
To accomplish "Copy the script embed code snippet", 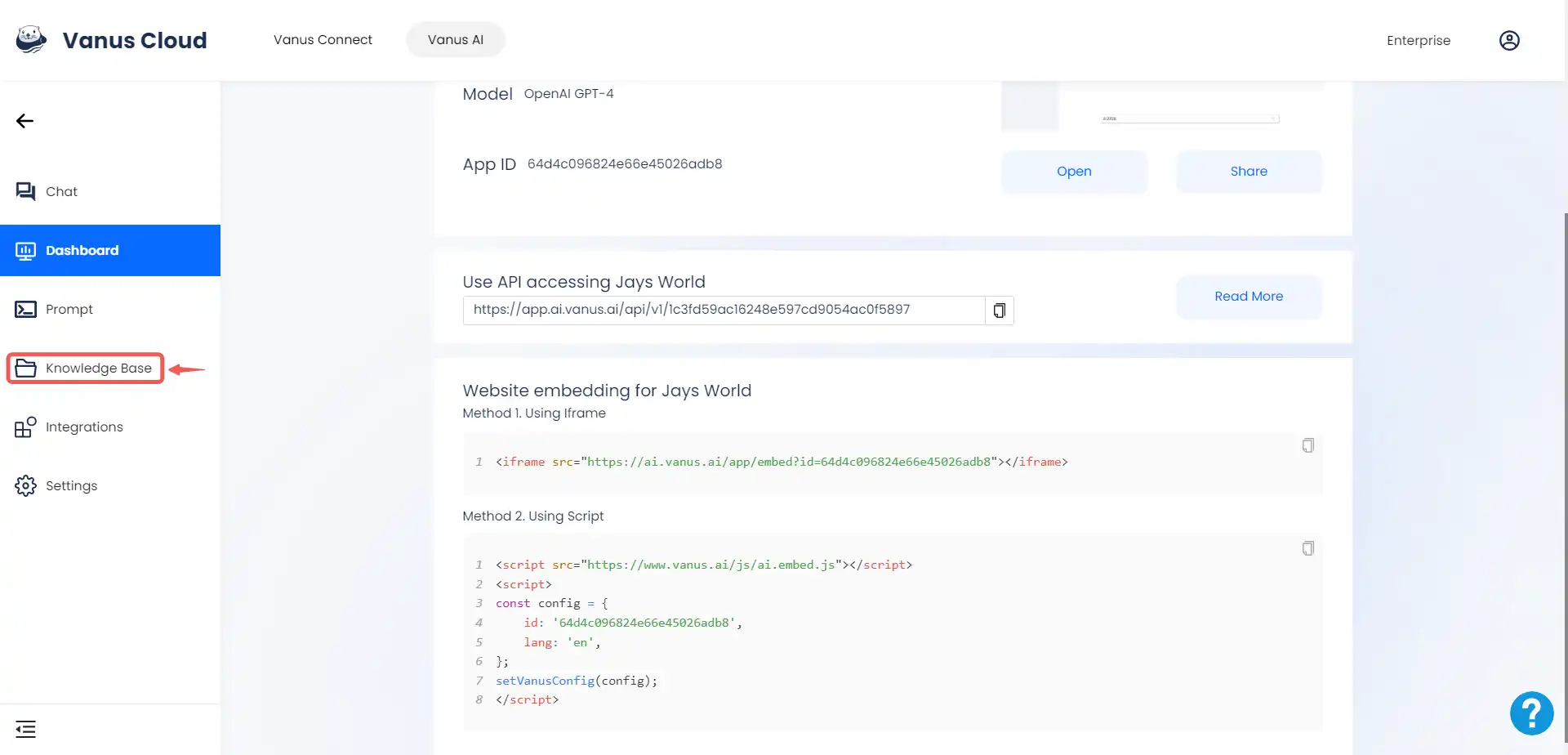I will pyautogui.click(x=1307, y=548).
